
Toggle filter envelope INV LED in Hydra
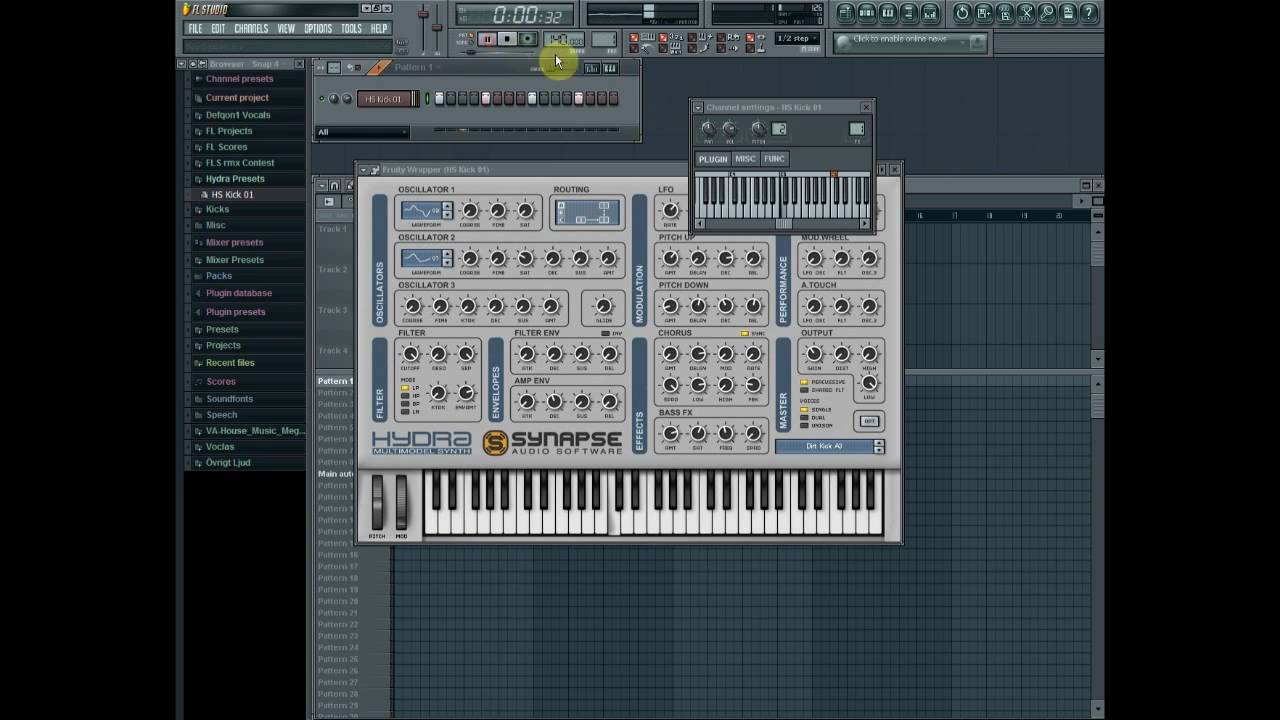point(606,334)
